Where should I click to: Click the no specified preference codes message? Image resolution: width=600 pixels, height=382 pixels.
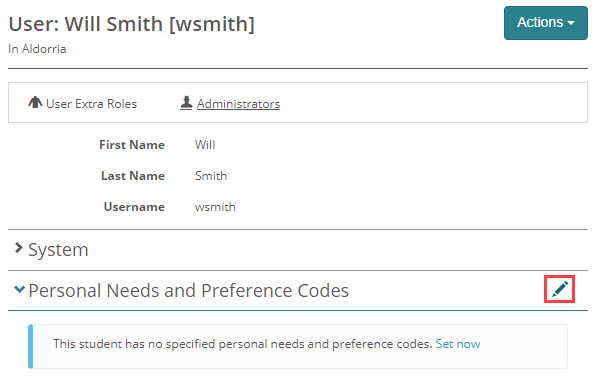tap(243, 344)
